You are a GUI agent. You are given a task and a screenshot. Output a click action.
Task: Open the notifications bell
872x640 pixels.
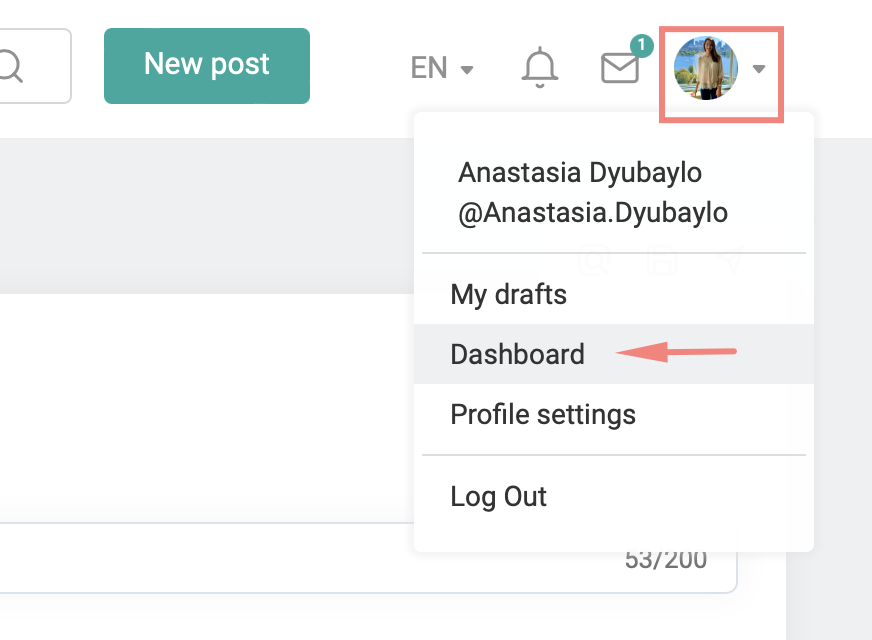point(540,68)
